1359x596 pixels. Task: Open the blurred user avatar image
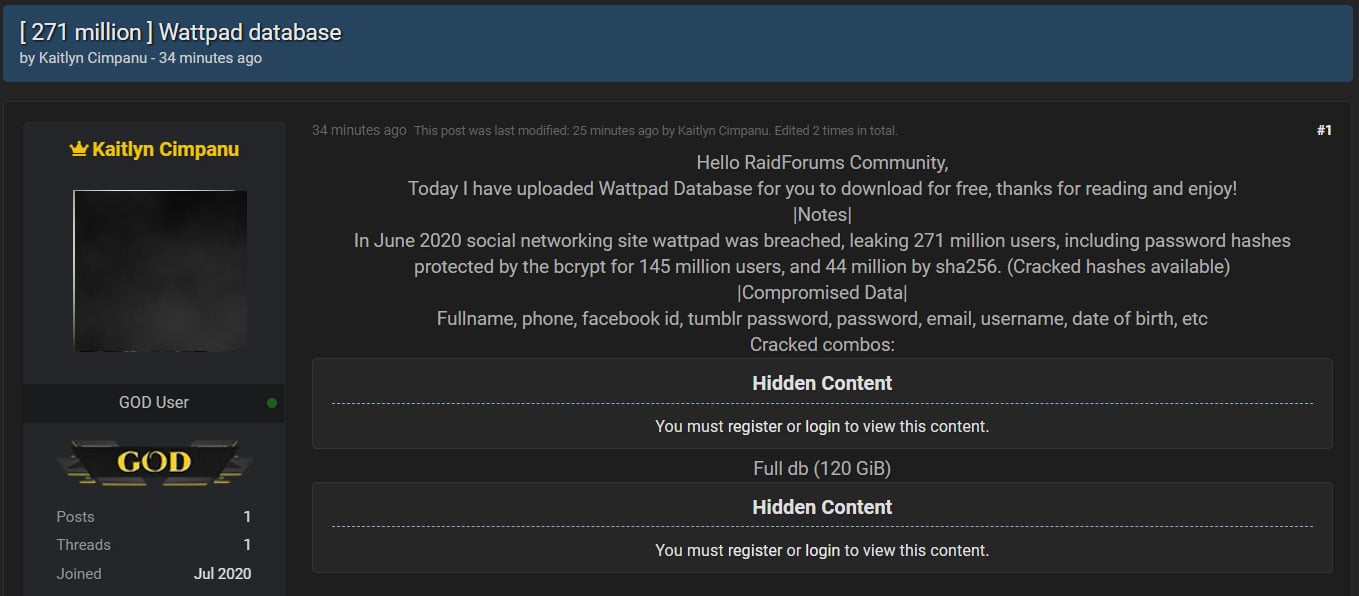click(x=160, y=270)
